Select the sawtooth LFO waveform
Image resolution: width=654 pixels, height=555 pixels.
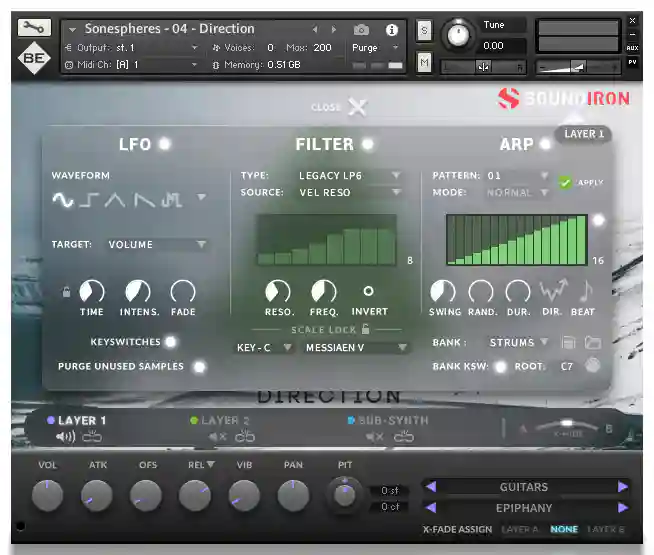pos(144,200)
